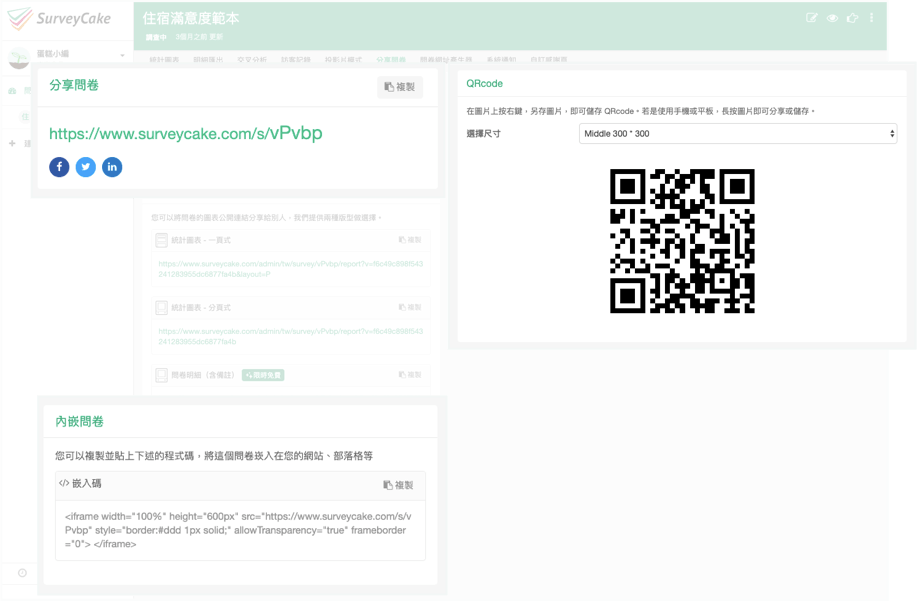Click the SurveyCake logo
The height and width of the screenshot is (601, 917).
59,19
